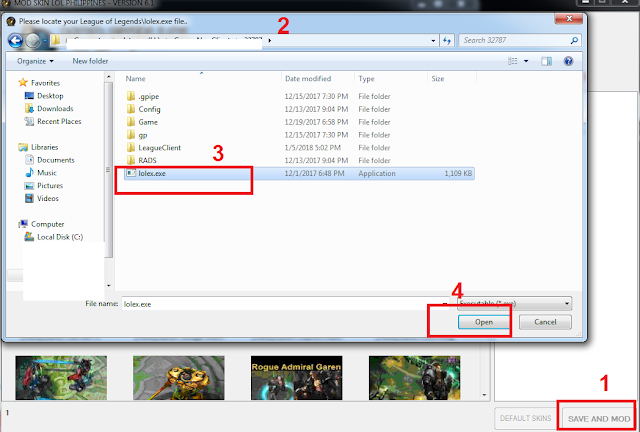Select the LeagueClient folder
Screen dimensions: 640x432
pyautogui.click(x=153, y=147)
